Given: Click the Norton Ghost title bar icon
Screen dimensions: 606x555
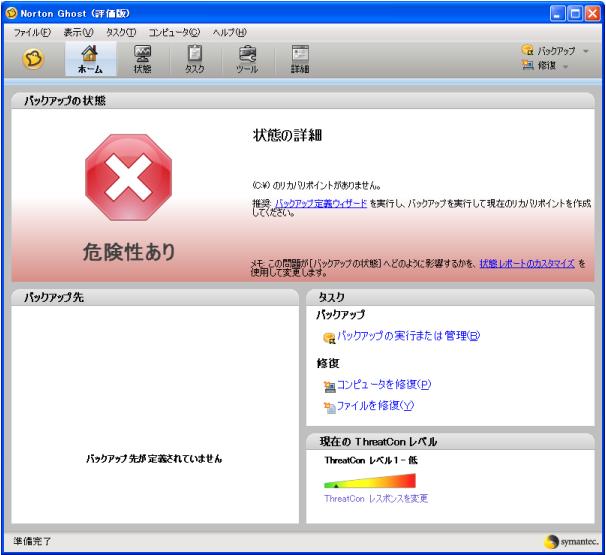Looking at the screenshot, I should (x=12, y=13).
